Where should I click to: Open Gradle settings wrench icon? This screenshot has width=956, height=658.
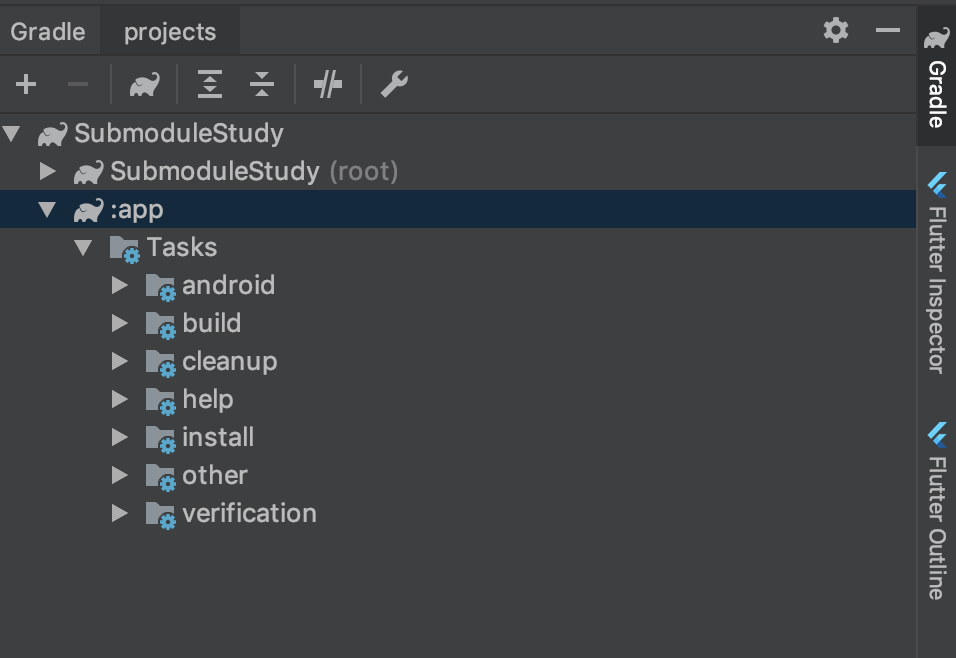394,84
